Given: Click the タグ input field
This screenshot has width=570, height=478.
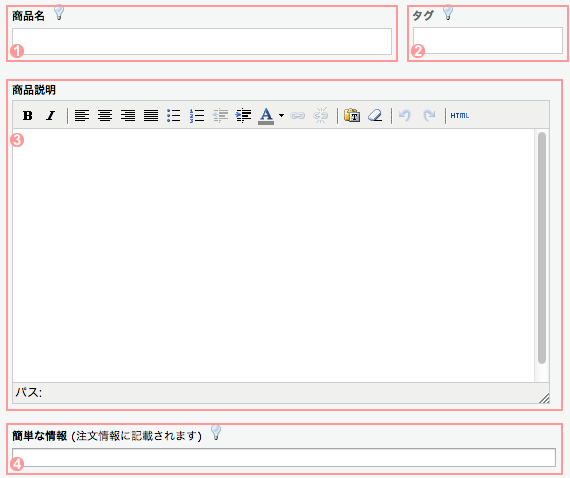Looking at the screenshot, I should coord(487,40).
